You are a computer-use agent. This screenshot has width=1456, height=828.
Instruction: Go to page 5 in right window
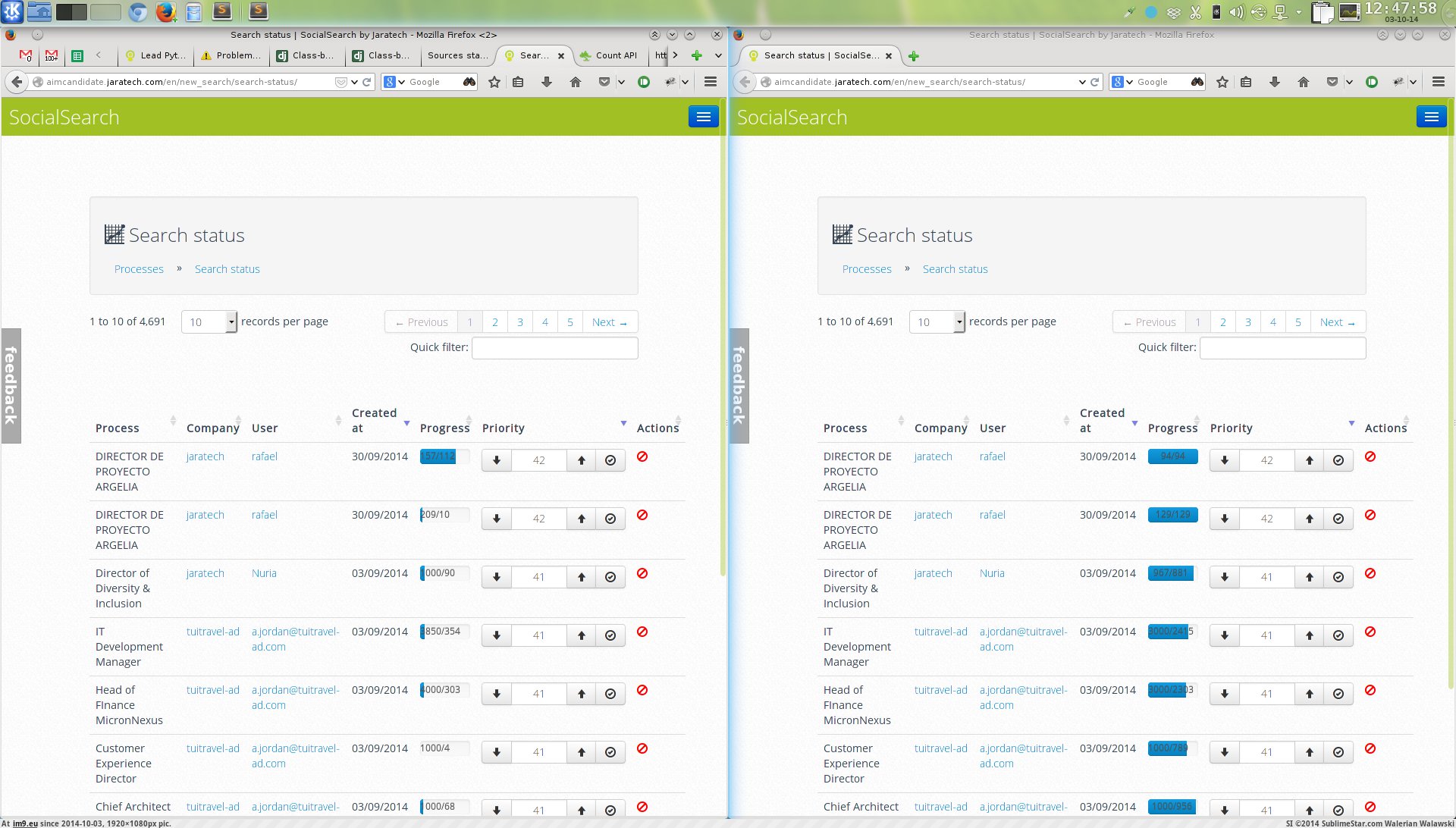tap(1298, 322)
